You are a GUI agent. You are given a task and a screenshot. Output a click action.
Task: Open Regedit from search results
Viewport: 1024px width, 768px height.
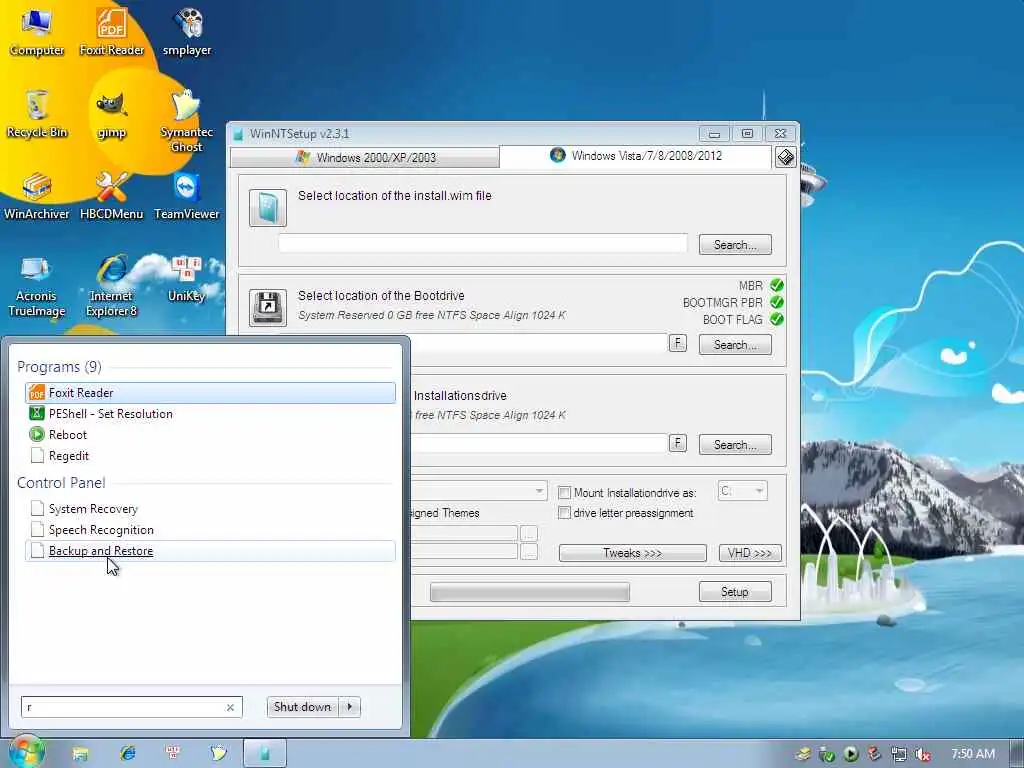(x=210, y=455)
